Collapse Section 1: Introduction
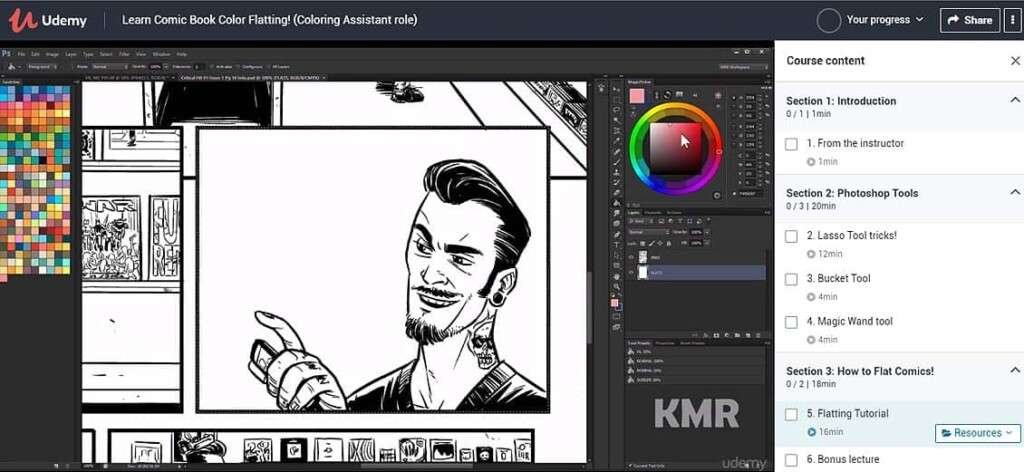The image size is (1024, 472). 1014,100
